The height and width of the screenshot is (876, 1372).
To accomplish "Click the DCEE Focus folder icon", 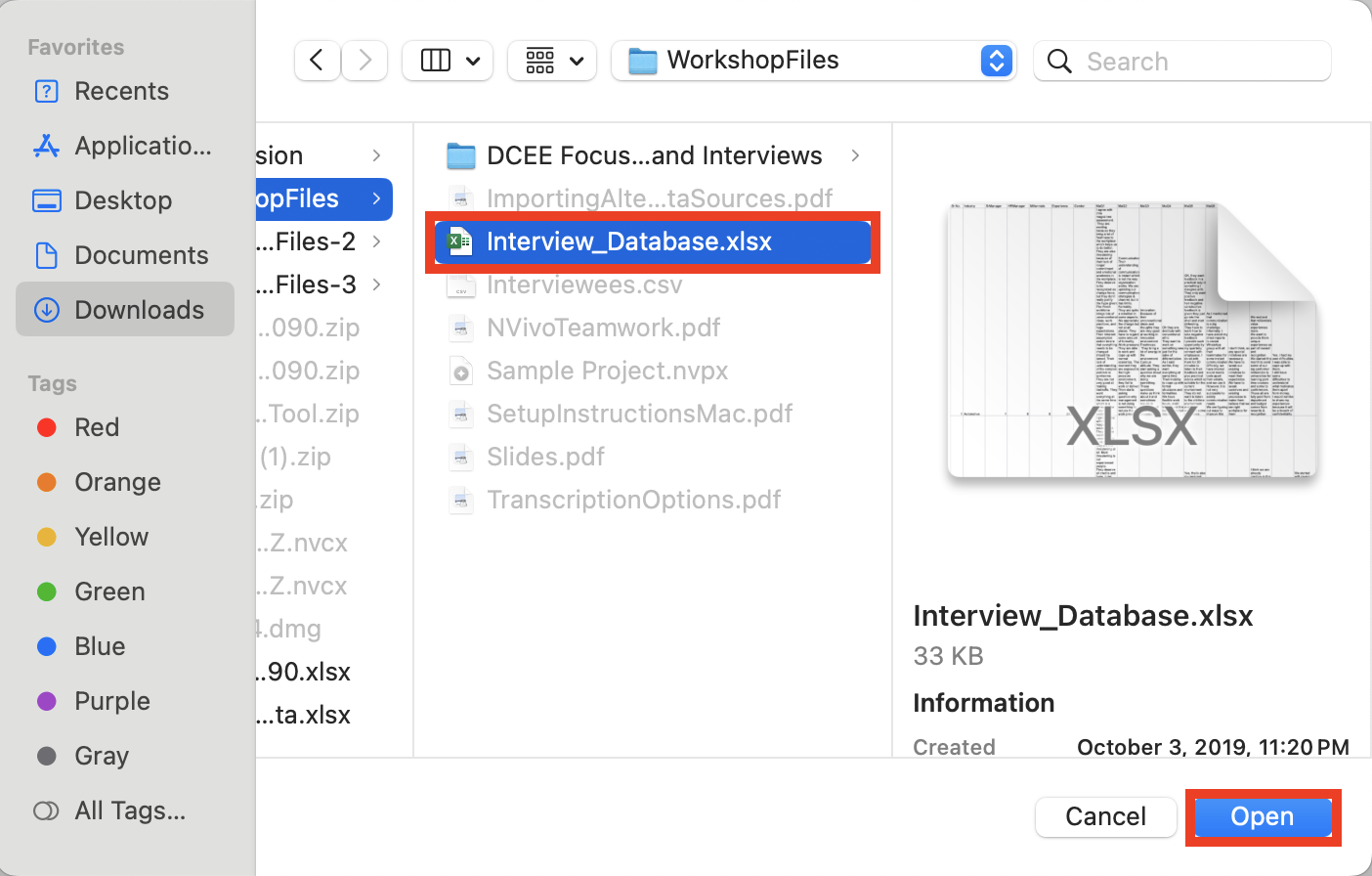I will point(460,155).
